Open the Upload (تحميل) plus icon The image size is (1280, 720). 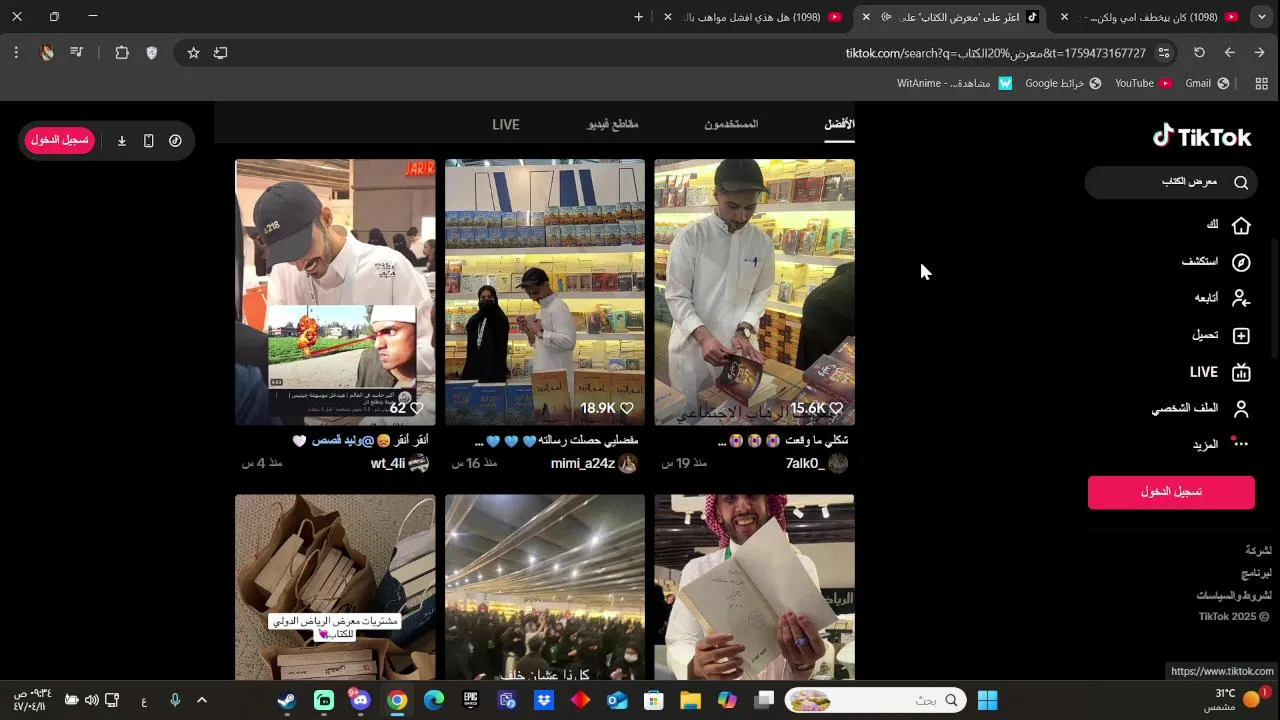point(1241,335)
